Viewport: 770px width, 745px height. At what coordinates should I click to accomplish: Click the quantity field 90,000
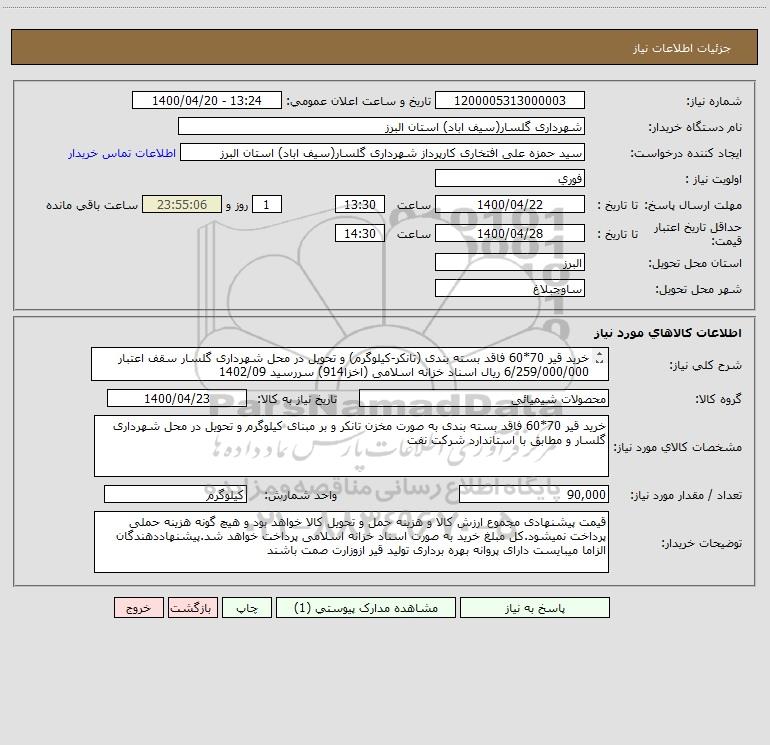pyautogui.click(x=534, y=495)
